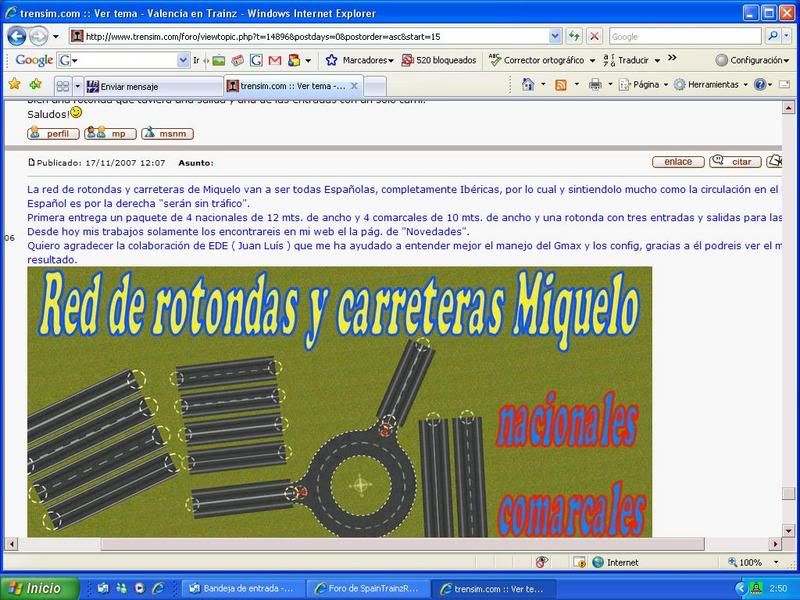Click the vertical scrollbar down arrow
Screen dimensions: 800x600
coord(788,531)
